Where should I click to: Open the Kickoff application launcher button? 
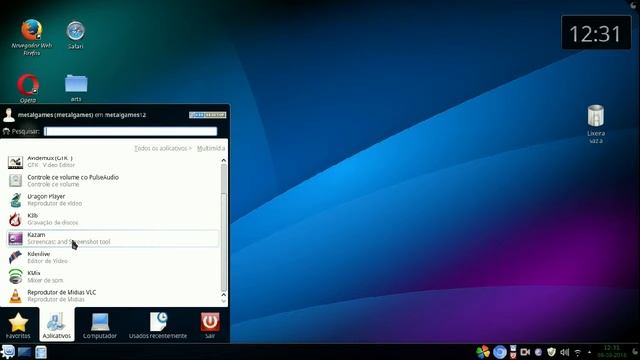[x=8, y=352]
